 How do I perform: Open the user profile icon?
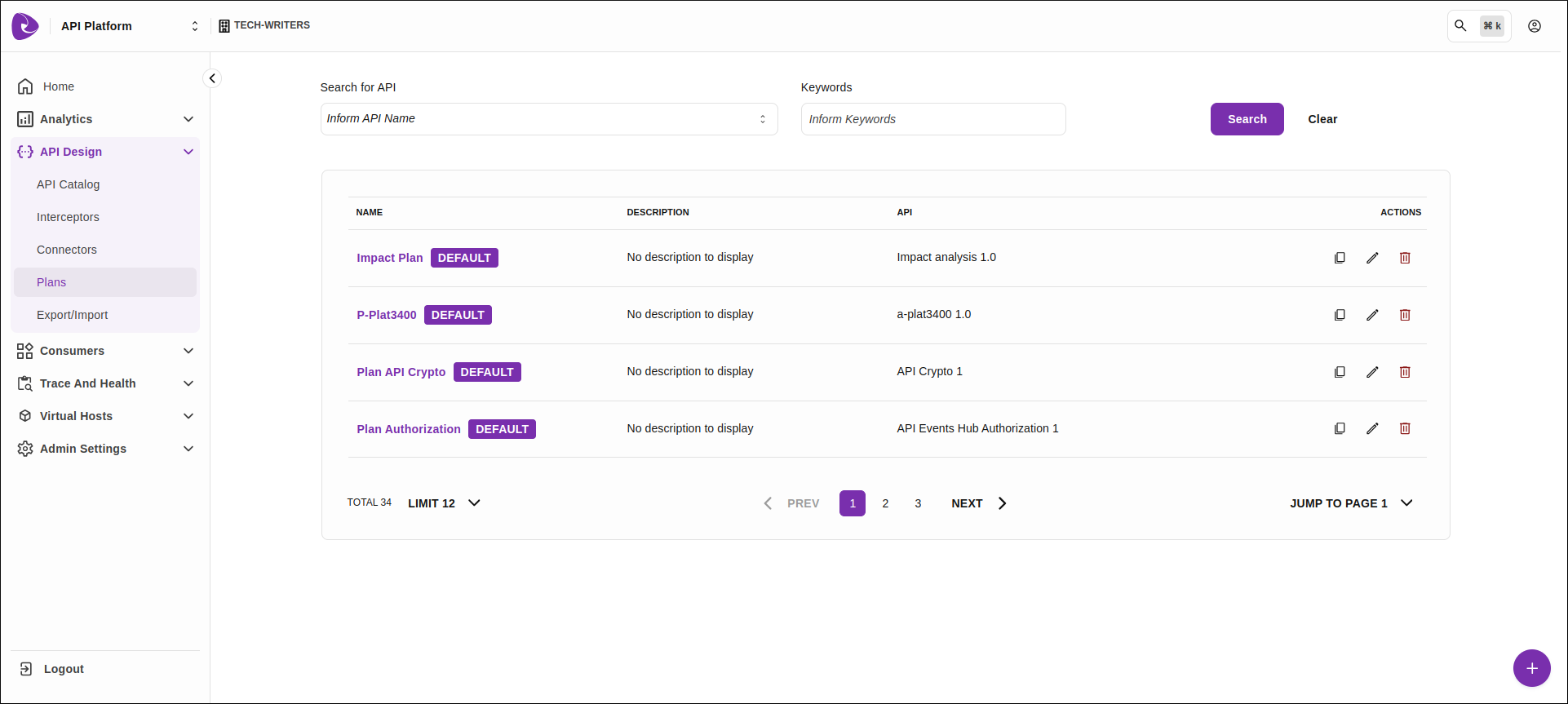(1534, 26)
